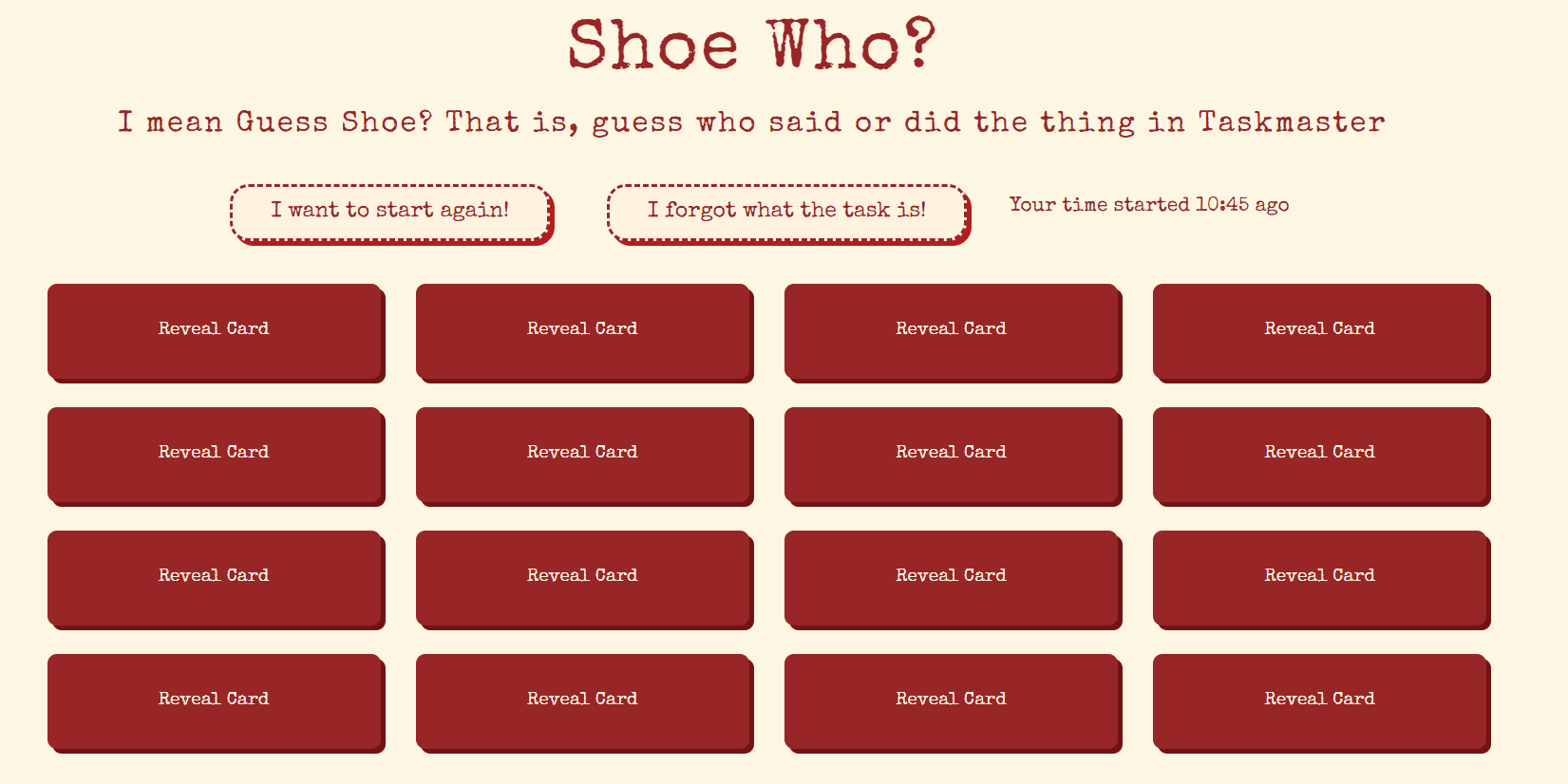The width and height of the screenshot is (1568, 784).
Task: Reveal the first card in the top row
Action: (215, 330)
